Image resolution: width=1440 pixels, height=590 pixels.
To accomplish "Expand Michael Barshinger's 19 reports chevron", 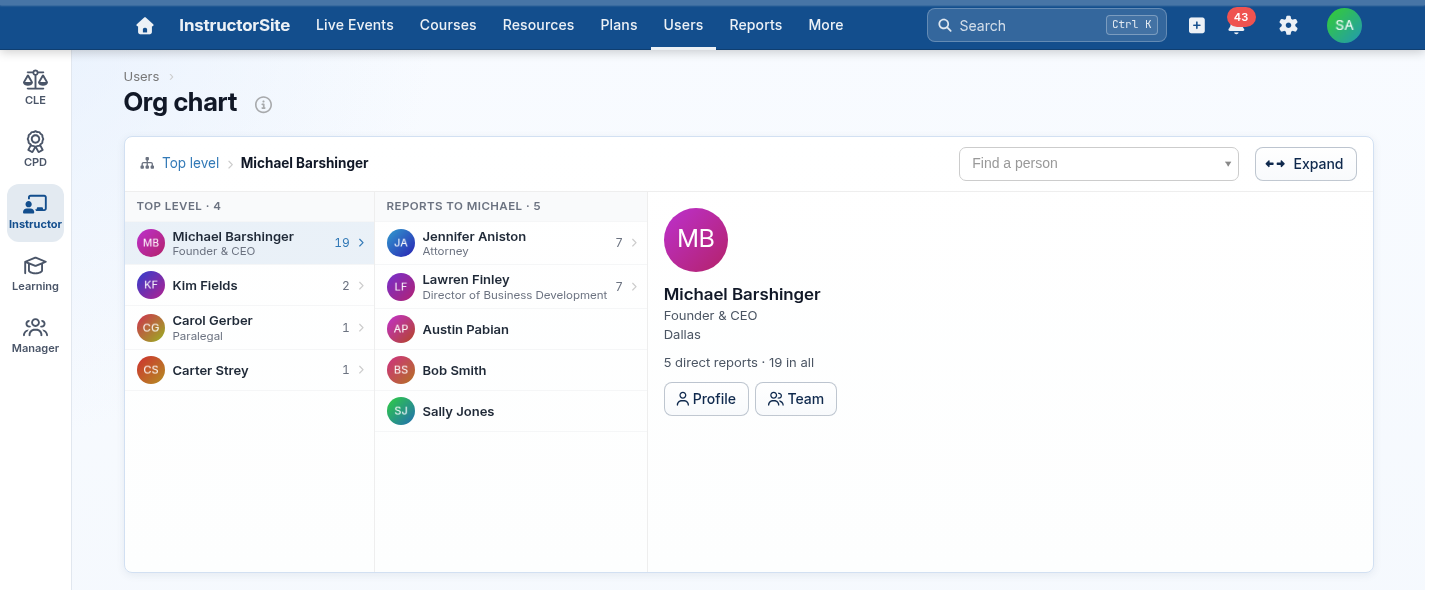I will tap(361, 243).
